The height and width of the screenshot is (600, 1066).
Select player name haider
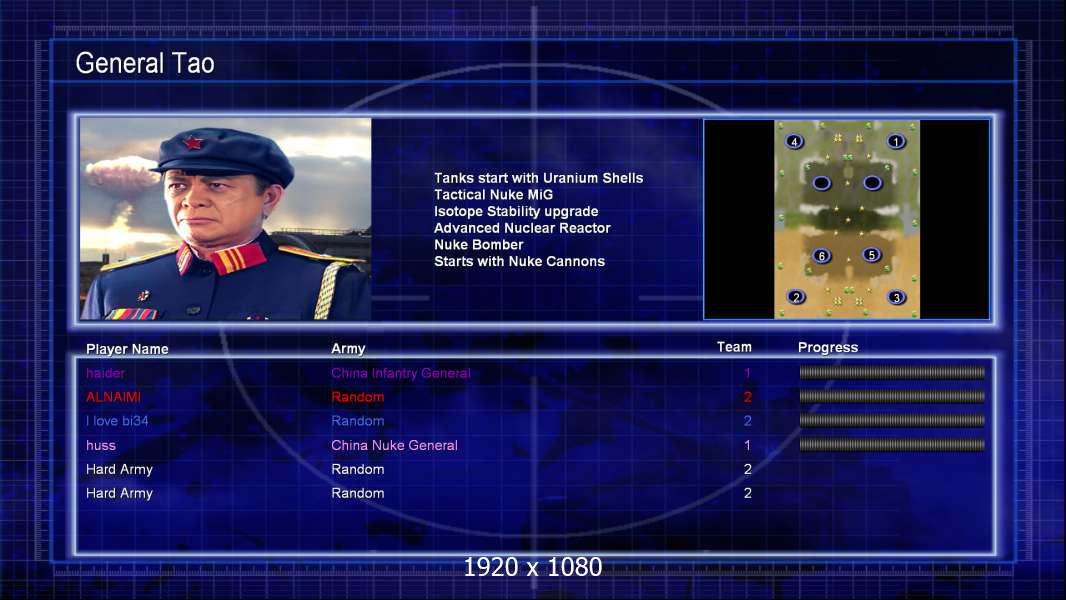coord(105,373)
